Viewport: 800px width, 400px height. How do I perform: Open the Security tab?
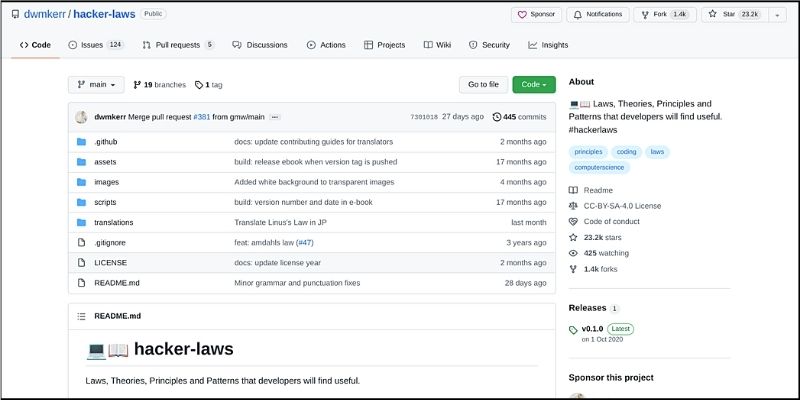(x=489, y=45)
